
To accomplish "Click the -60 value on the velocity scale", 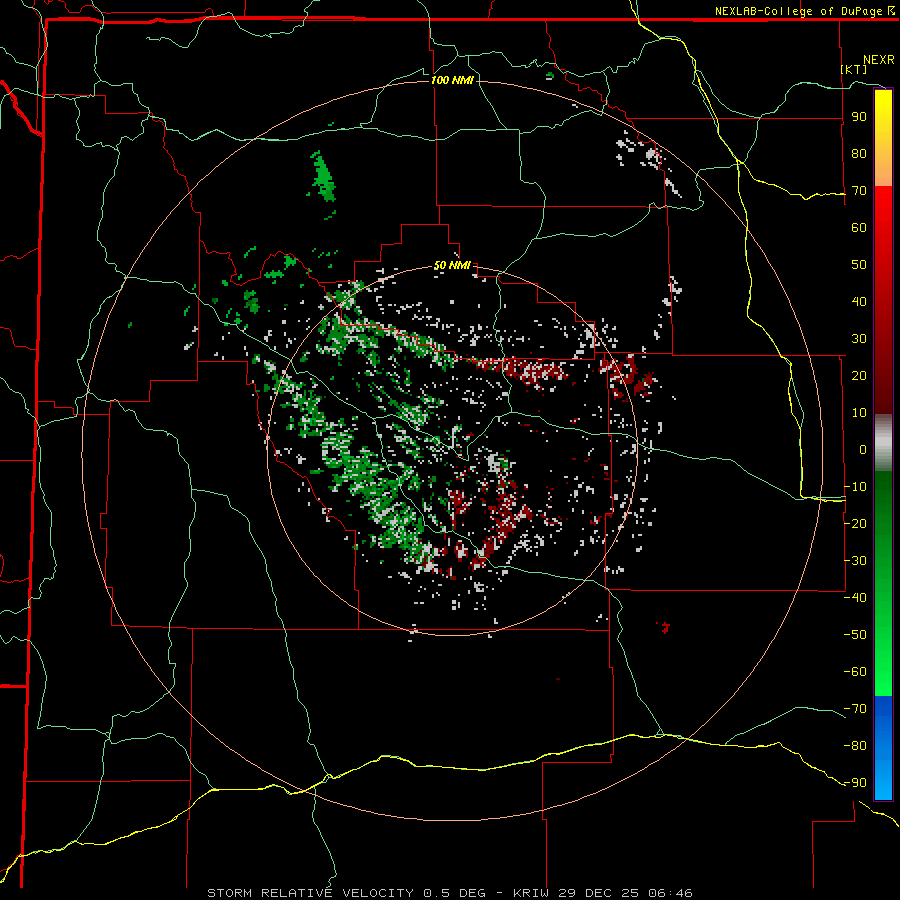I will tap(855, 672).
